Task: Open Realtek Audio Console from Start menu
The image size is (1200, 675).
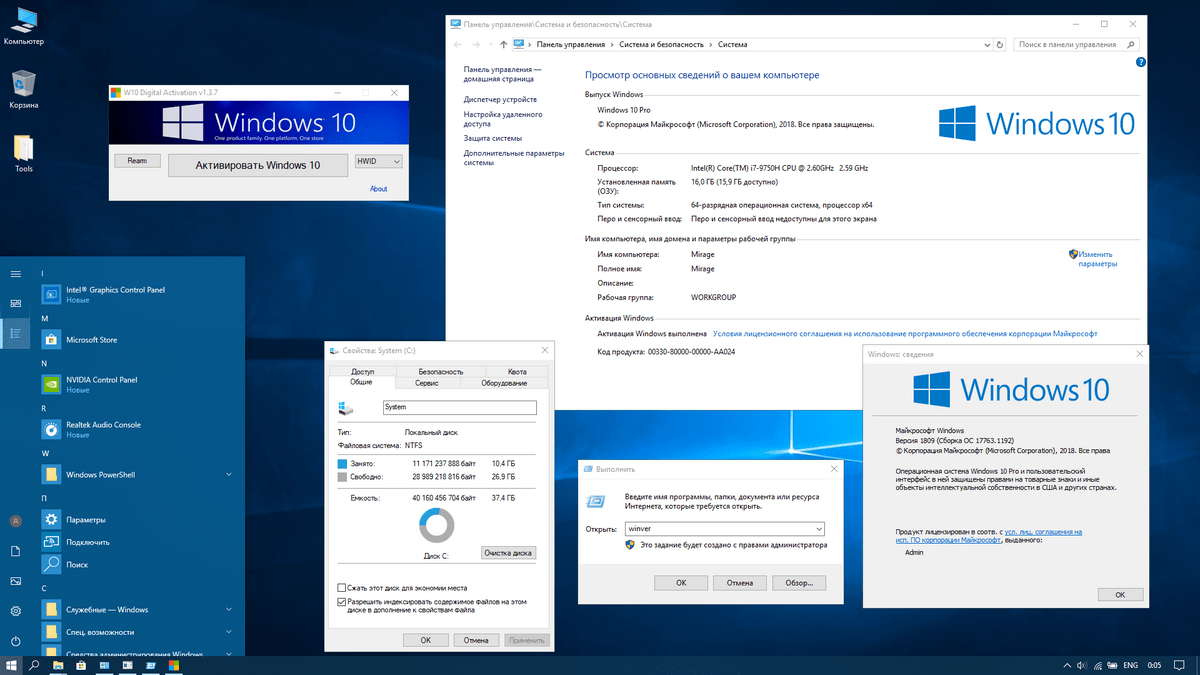Action: (x=137, y=429)
